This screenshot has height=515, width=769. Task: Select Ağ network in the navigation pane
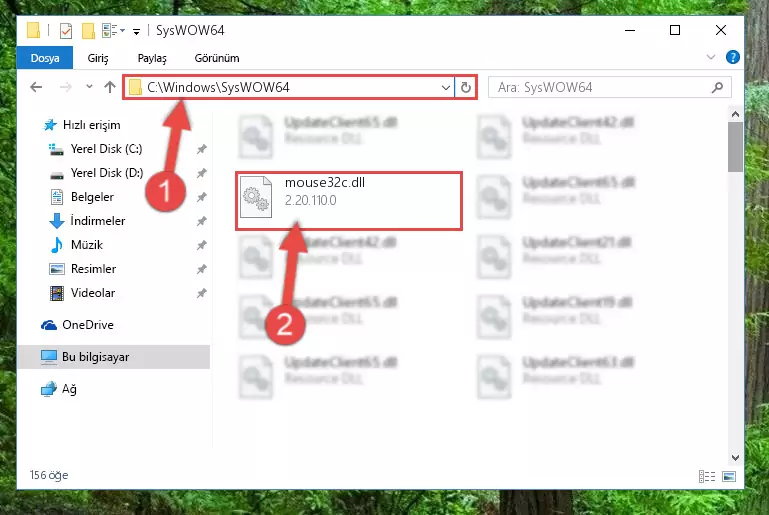tap(69, 389)
